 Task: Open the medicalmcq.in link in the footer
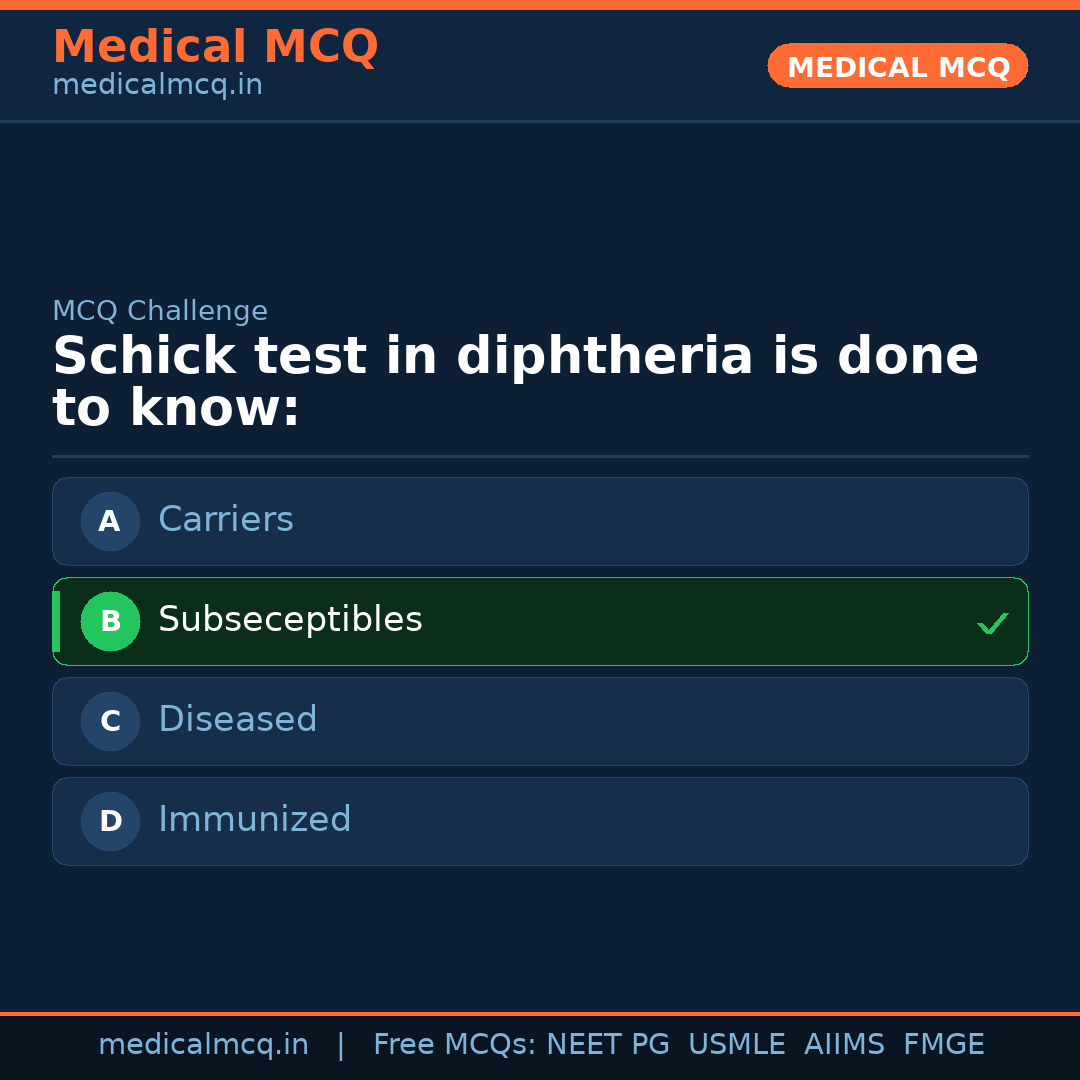(203, 1045)
